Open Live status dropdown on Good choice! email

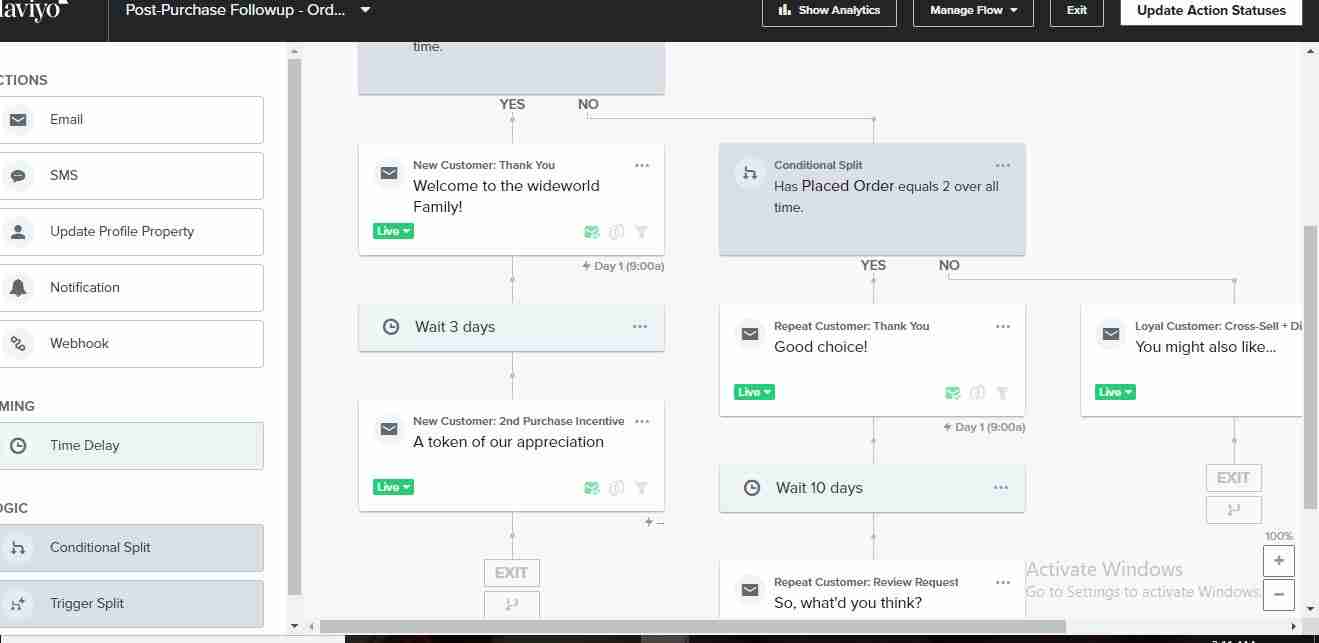click(755, 392)
